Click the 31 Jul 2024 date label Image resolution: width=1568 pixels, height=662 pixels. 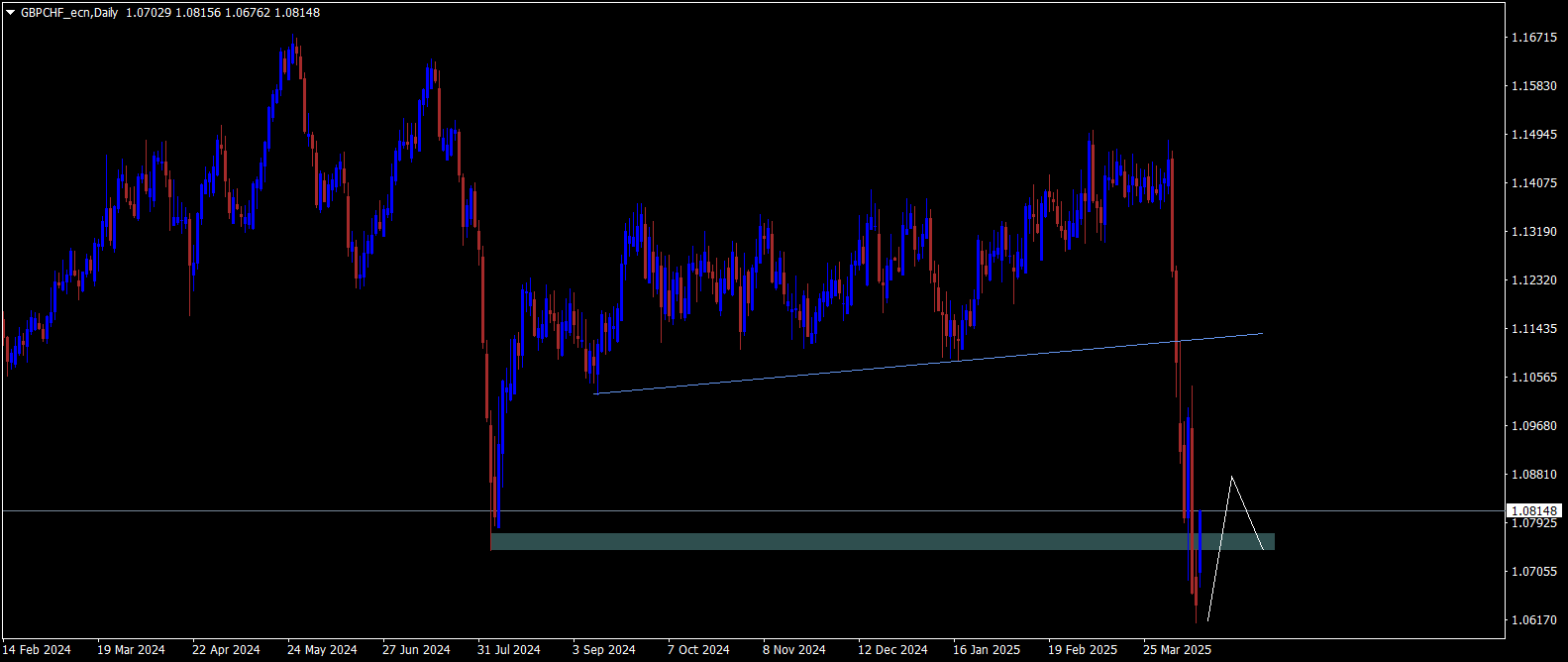pyautogui.click(x=509, y=650)
